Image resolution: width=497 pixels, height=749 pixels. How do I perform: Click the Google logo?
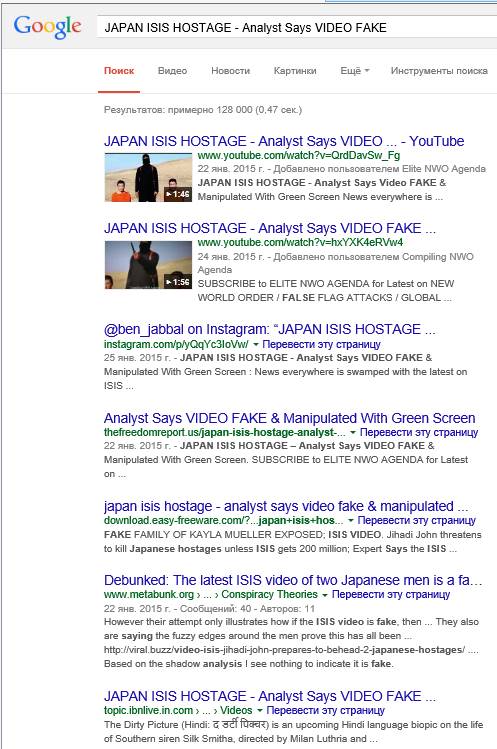(x=47, y=27)
